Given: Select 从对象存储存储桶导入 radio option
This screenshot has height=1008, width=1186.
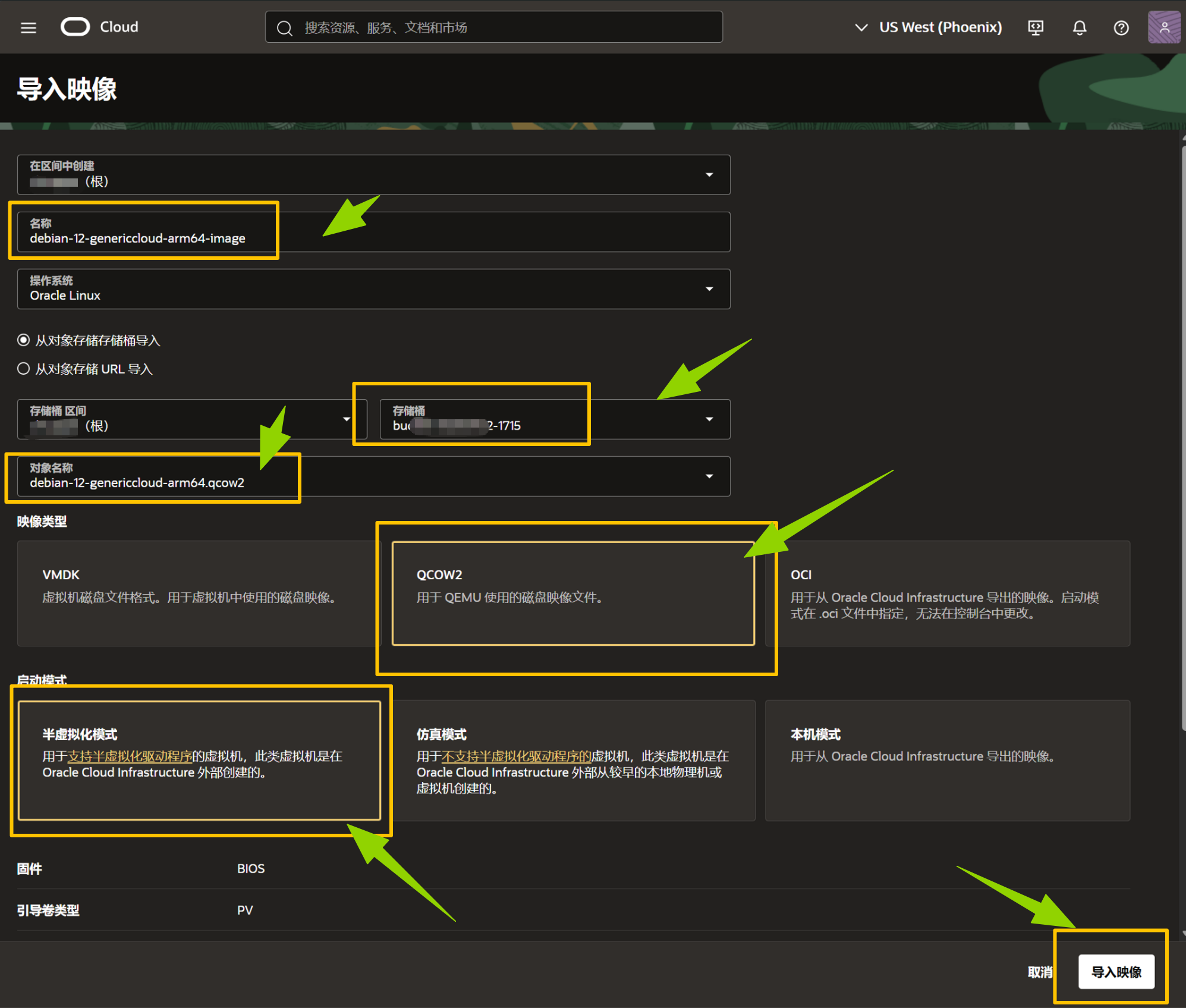Looking at the screenshot, I should coord(24,340).
